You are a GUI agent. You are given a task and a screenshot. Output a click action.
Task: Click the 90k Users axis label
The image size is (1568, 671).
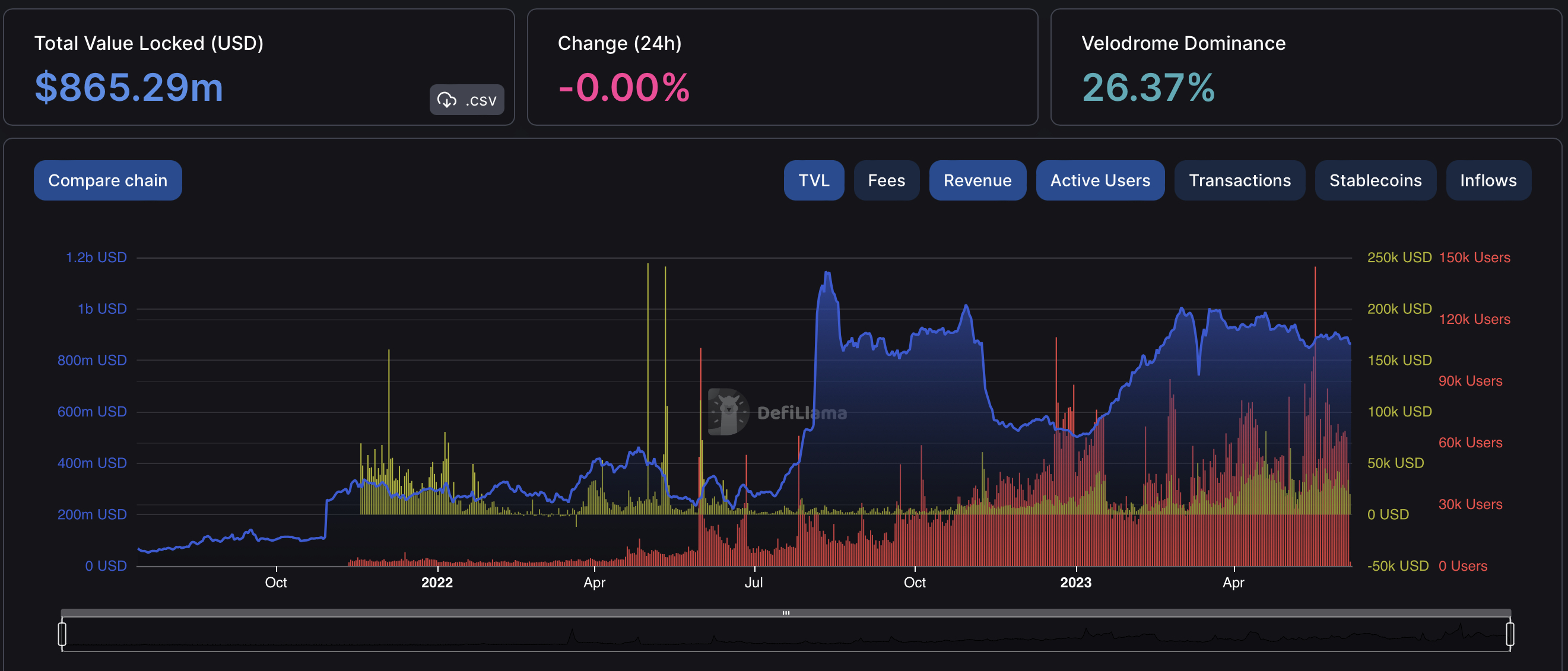click(1470, 381)
